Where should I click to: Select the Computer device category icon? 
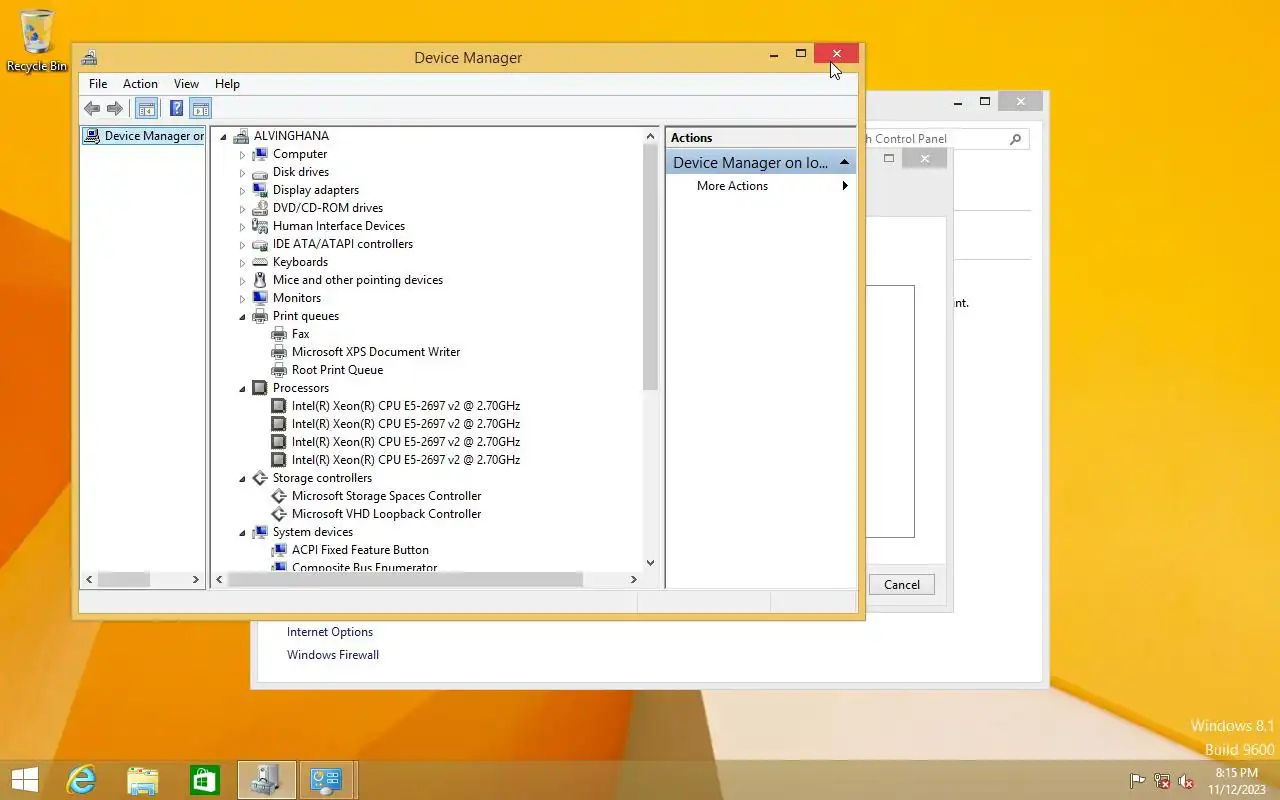pyautogui.click(x=260, y=154)
